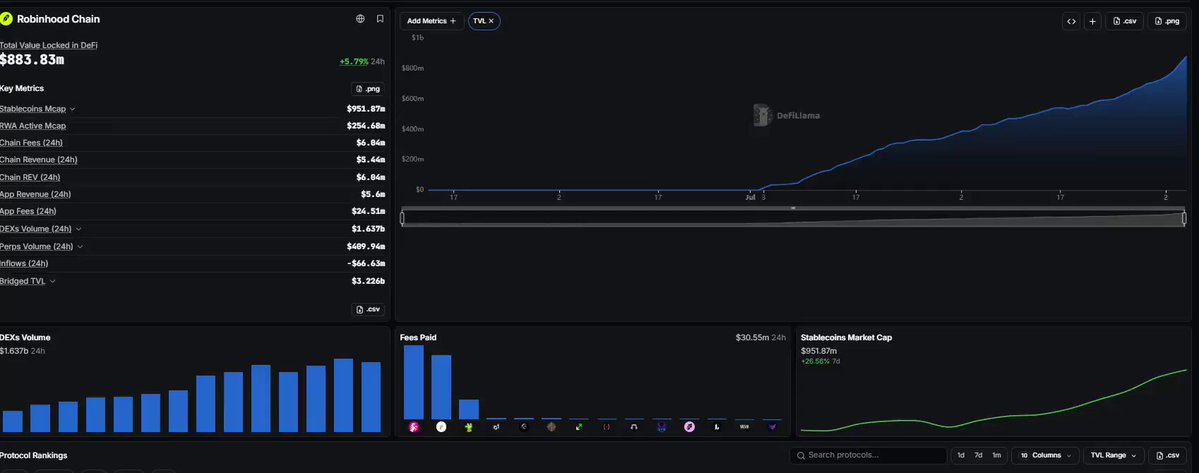Click the top grip of the chart range slider
Viewport: 1199px width, 473px height.
(794, 208)
